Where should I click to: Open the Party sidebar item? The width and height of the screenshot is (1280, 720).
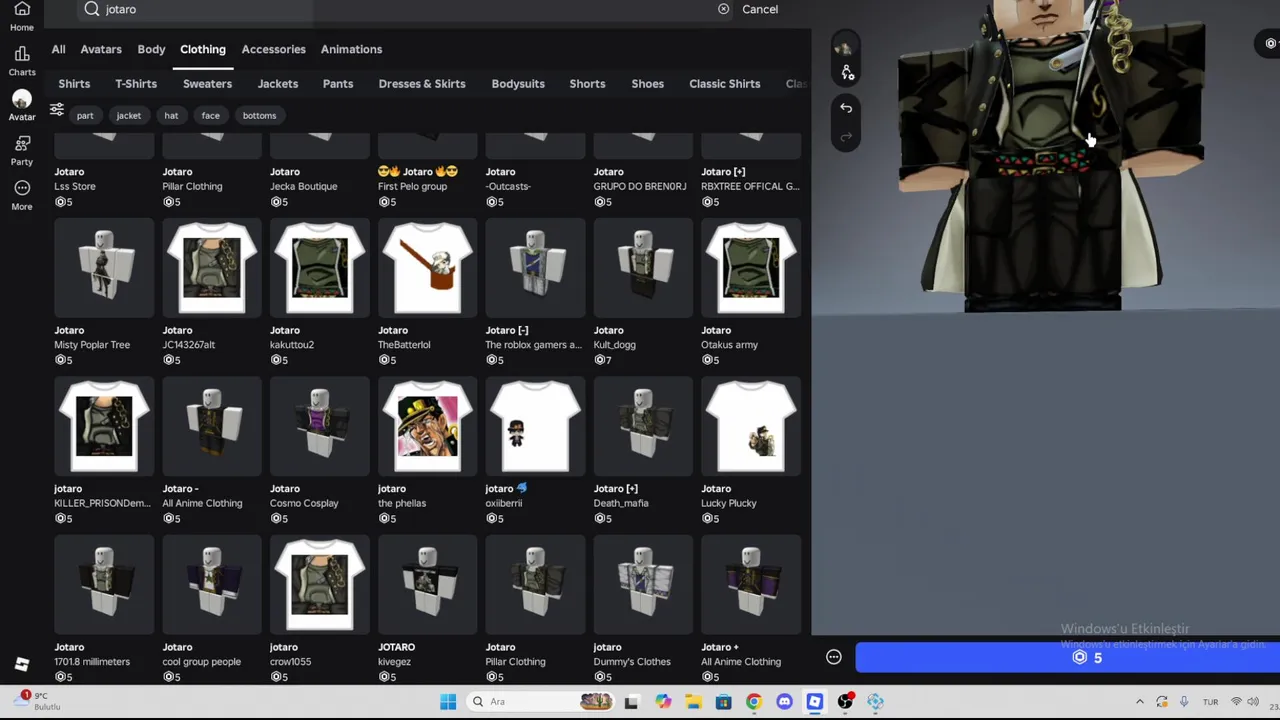coord(21,150)
